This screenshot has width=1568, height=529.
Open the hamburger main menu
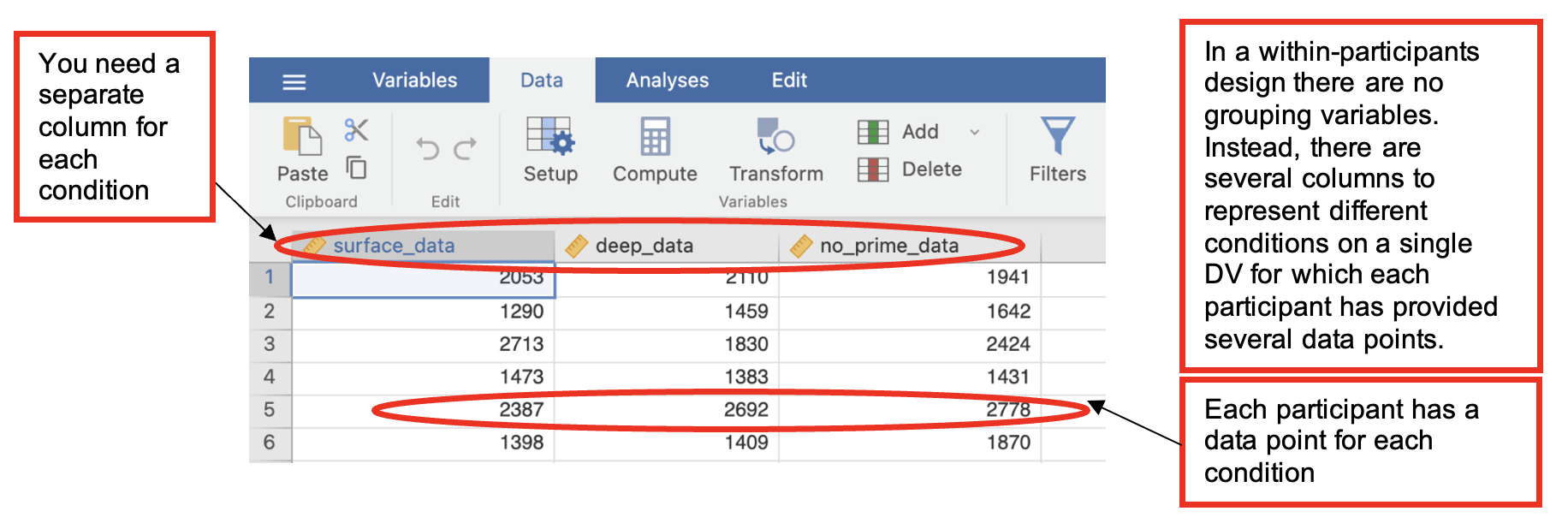(x=294, y=82)
